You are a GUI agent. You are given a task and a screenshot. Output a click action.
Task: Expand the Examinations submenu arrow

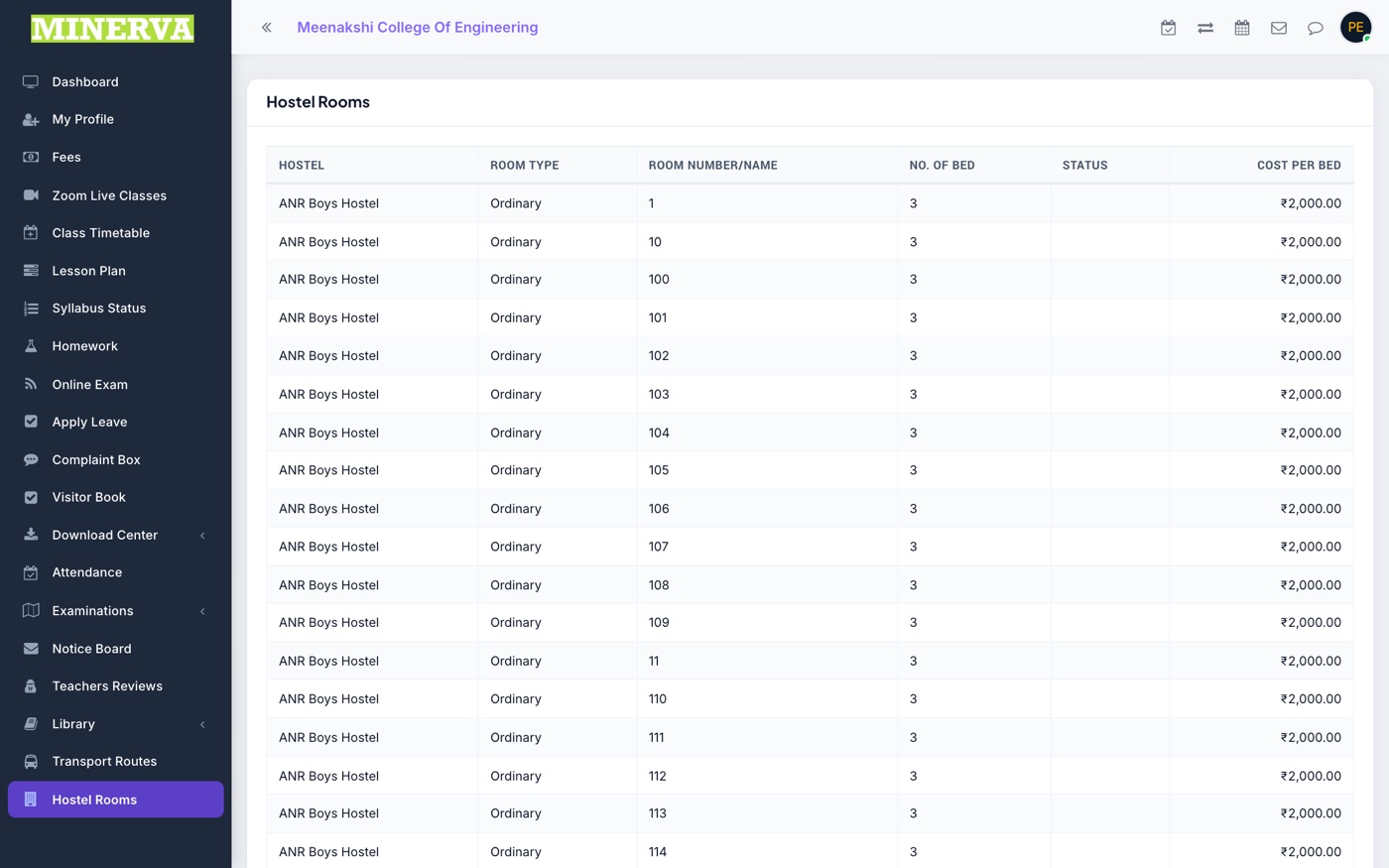coord(202,611)
